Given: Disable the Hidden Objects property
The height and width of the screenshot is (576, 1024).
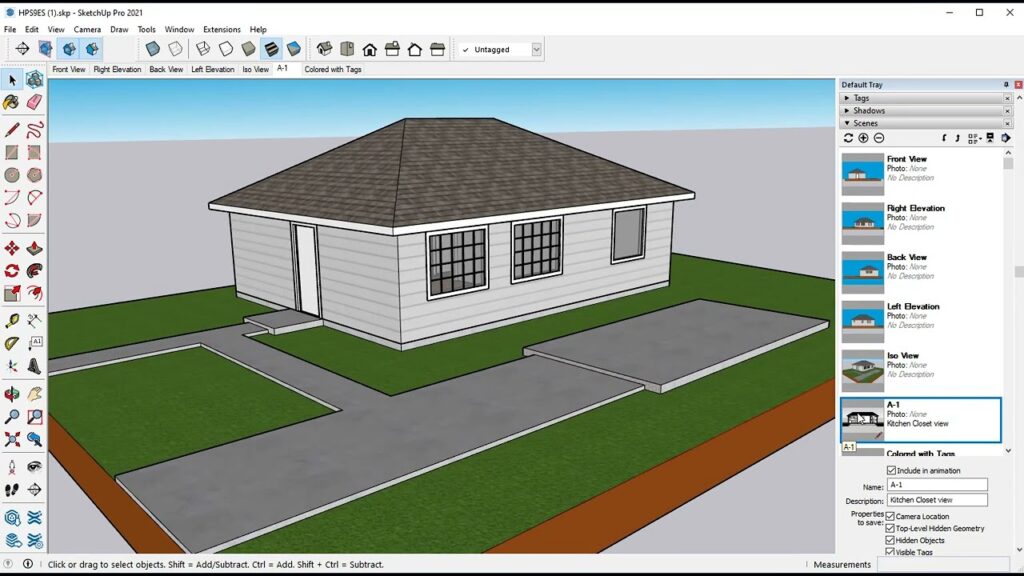Looking at the screenshot, I should 890,540.
